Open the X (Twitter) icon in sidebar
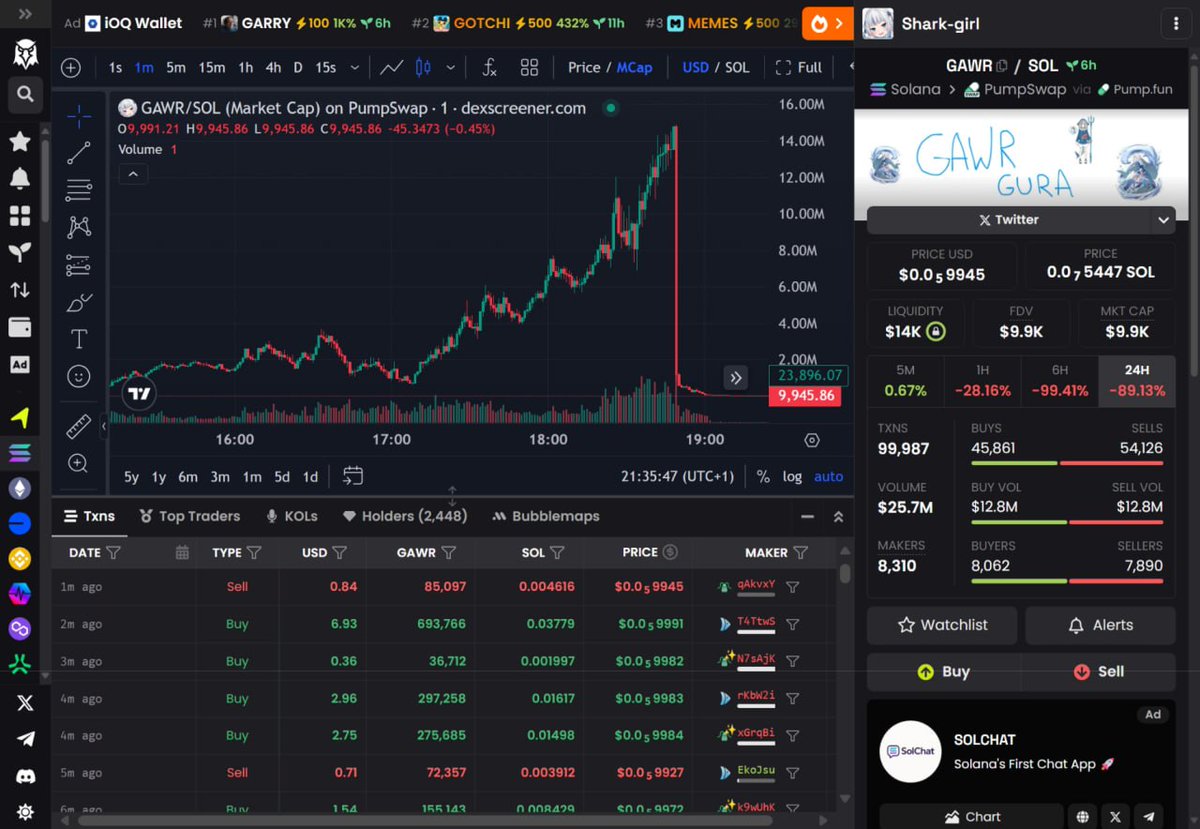This screenshot has height=829, width=1200. click(25, 703)
